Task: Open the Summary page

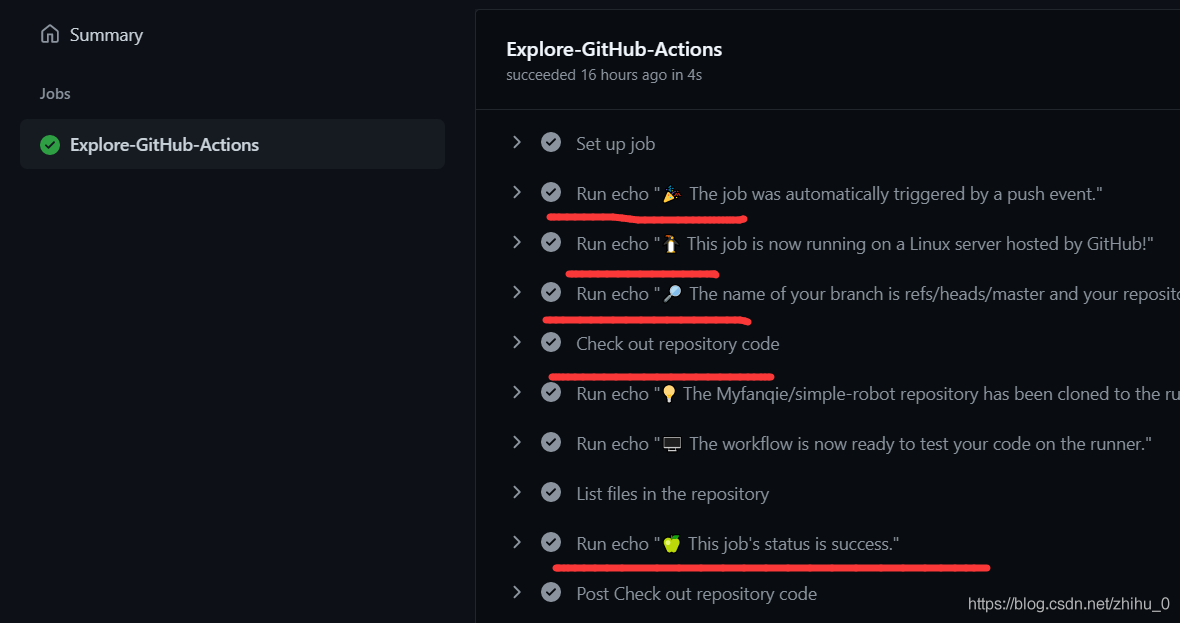Action: coord(106,35)
